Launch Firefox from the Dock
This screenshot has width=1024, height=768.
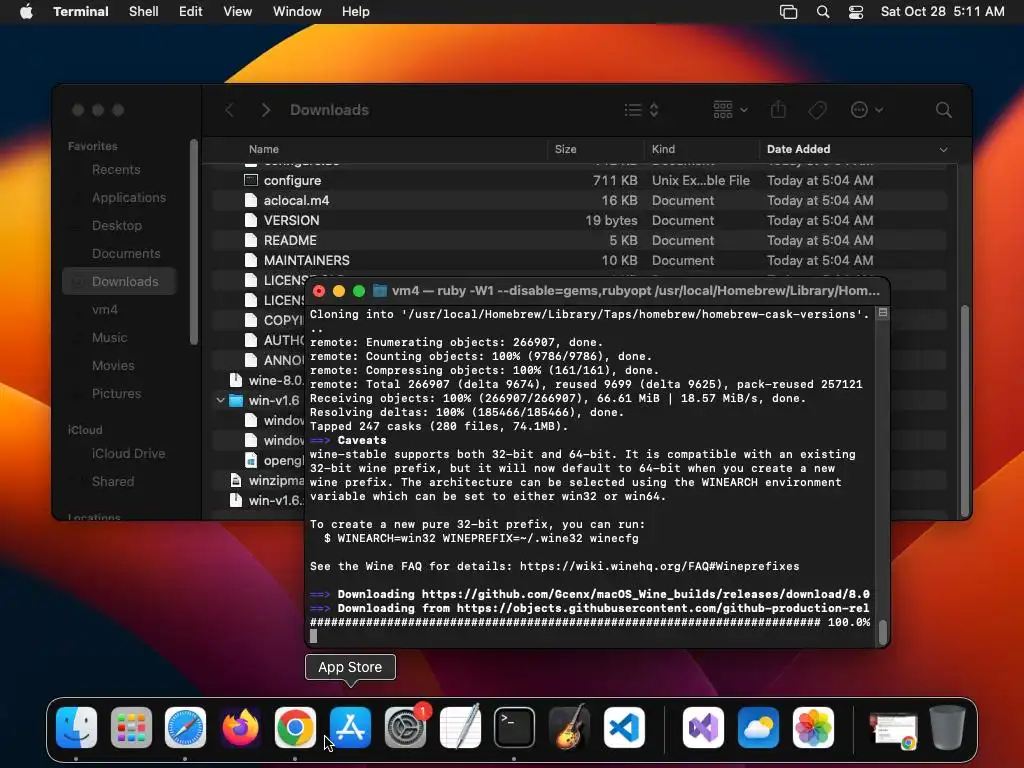pyautogui.click(x=240, y=727)
